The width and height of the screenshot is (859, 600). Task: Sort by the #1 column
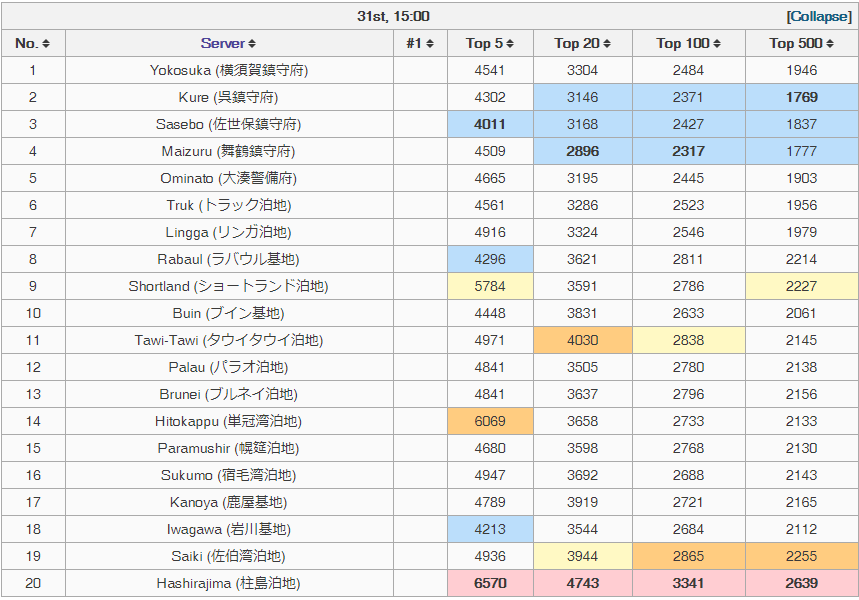pos(430,43)
